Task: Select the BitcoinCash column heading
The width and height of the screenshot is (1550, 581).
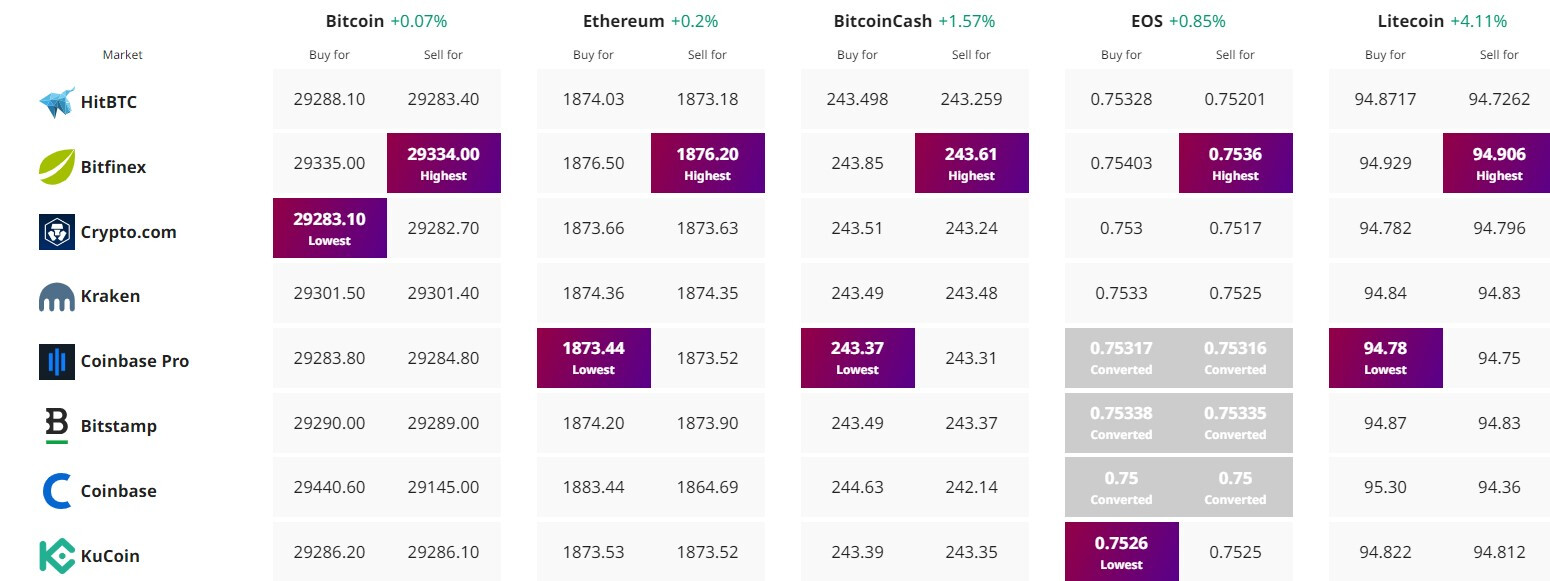Action: coord(882,21)
